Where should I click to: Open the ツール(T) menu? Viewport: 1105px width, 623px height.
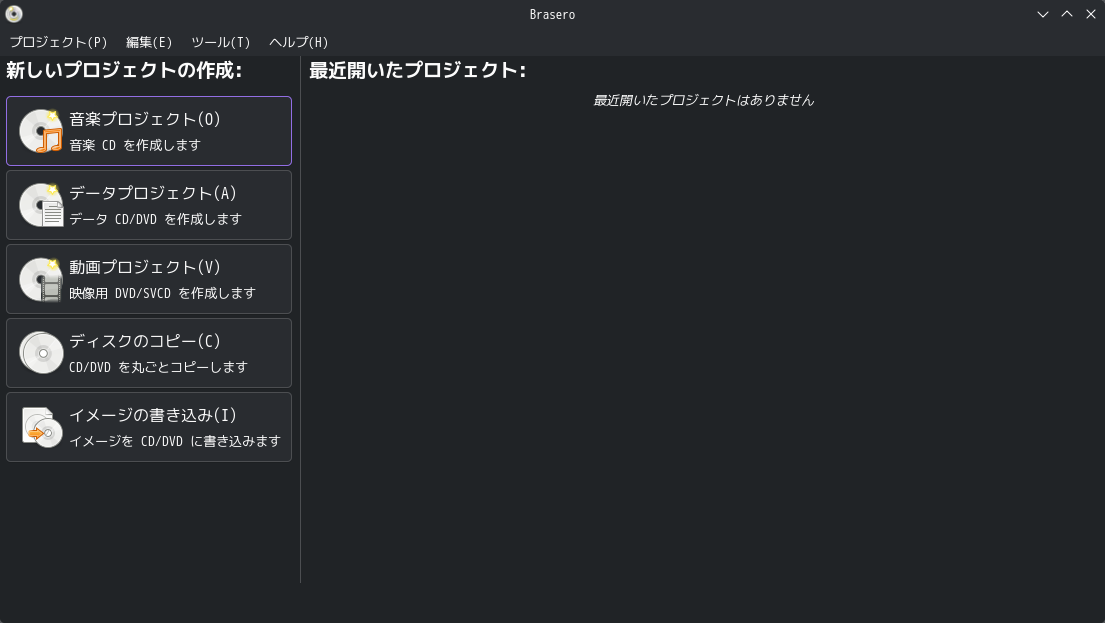pyautogui.click(x=220, y=42)
